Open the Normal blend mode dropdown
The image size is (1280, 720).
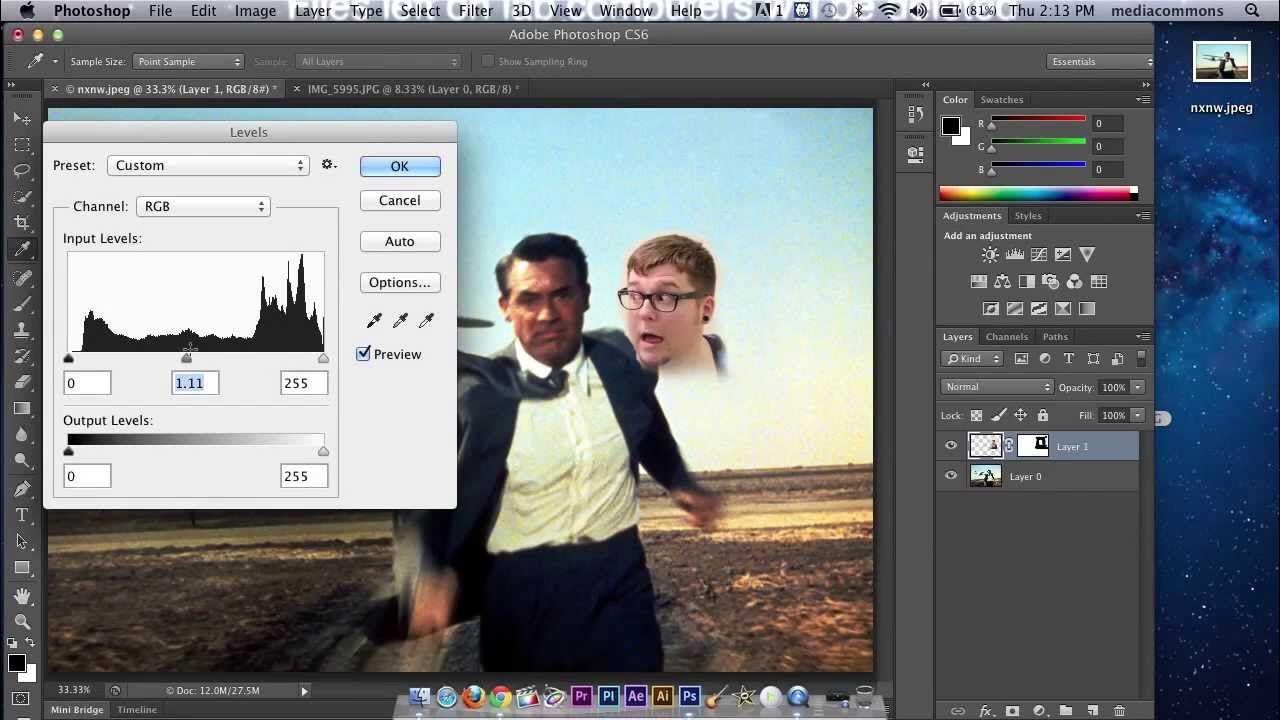click(997, 387)
